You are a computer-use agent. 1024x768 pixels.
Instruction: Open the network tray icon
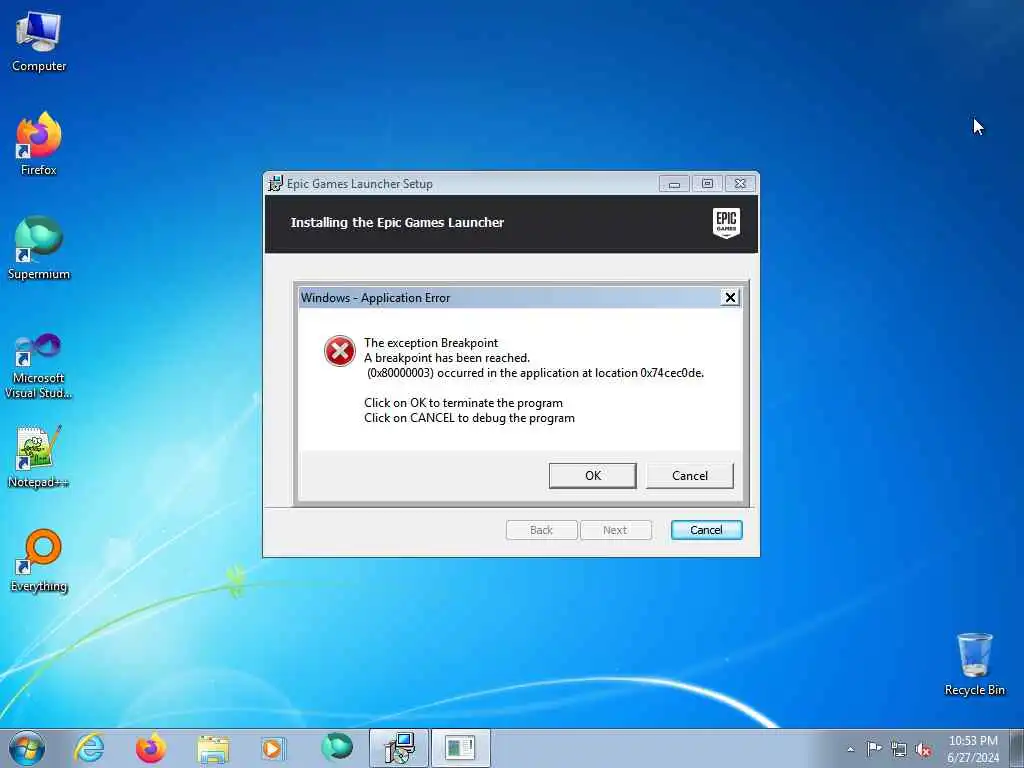[x=899, y=749]
